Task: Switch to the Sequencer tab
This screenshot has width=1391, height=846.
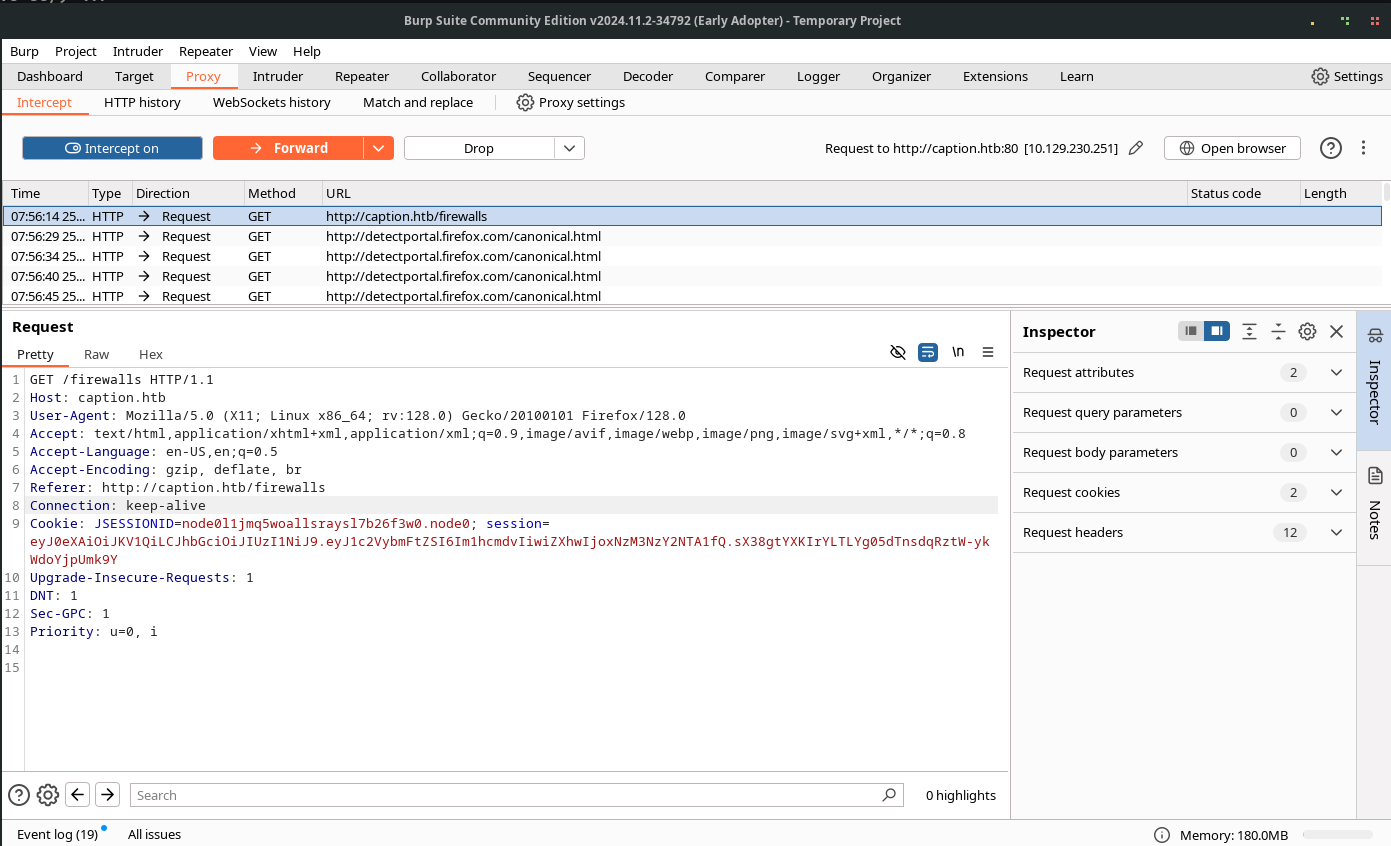Action: [559, 76]
